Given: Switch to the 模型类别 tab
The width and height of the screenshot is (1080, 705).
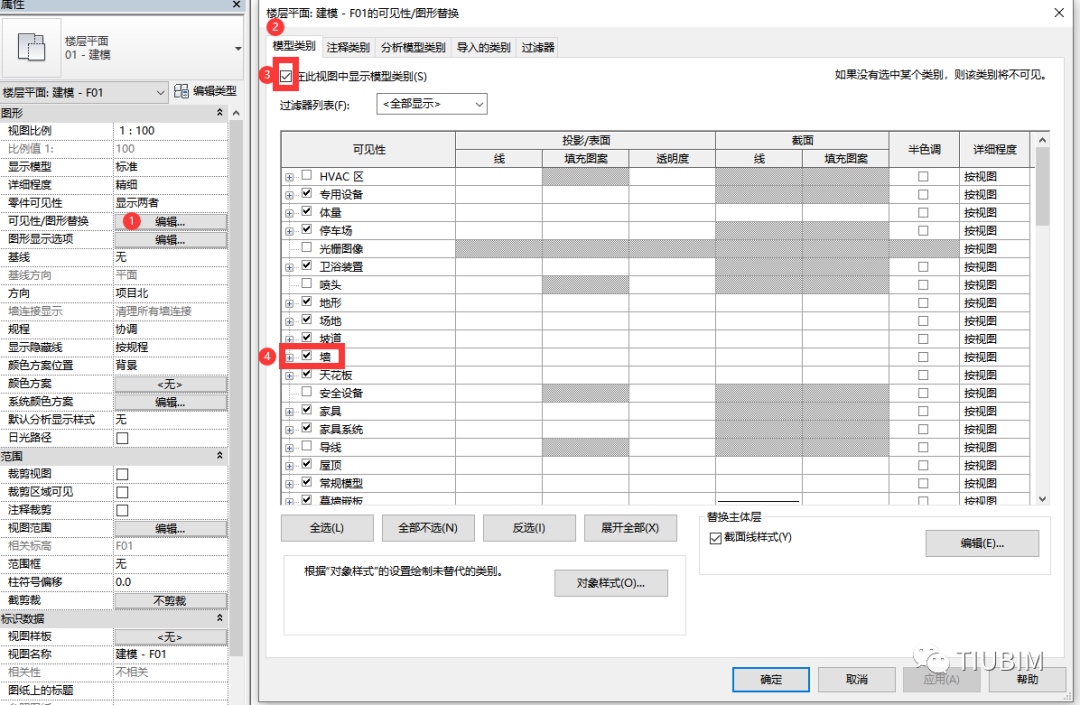Looking at the screenshot, I should click(x=293, y=46).
